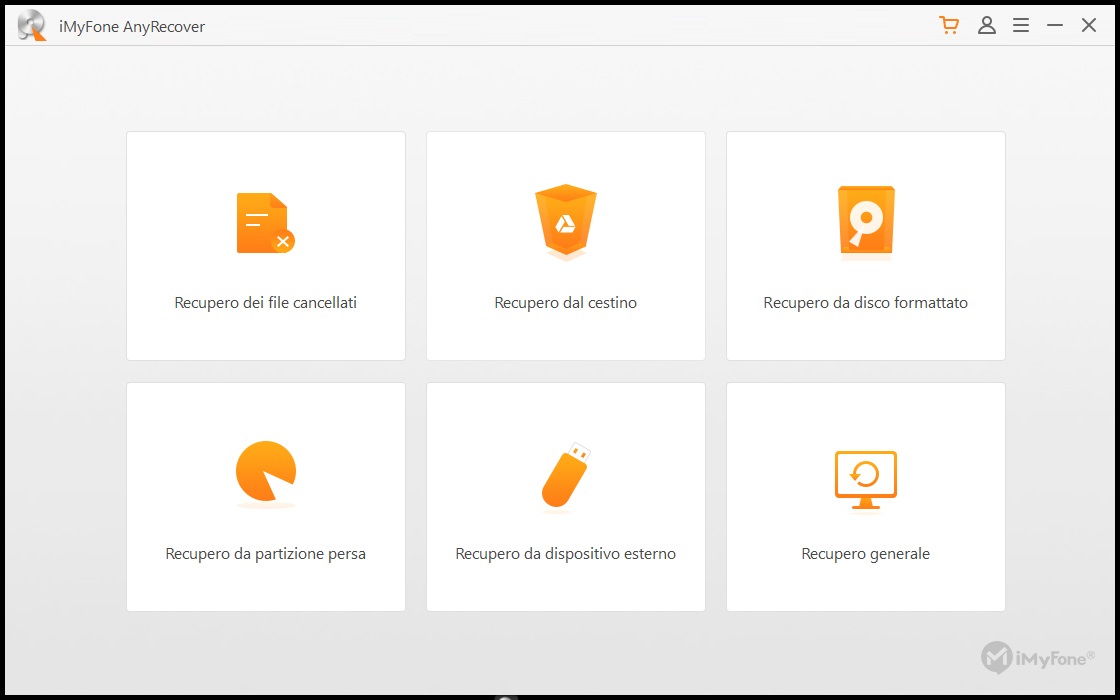The width and height of the screenshot is (1120, 700).
Task: Close the AnyRecover window
Action: coord(1089,26)
